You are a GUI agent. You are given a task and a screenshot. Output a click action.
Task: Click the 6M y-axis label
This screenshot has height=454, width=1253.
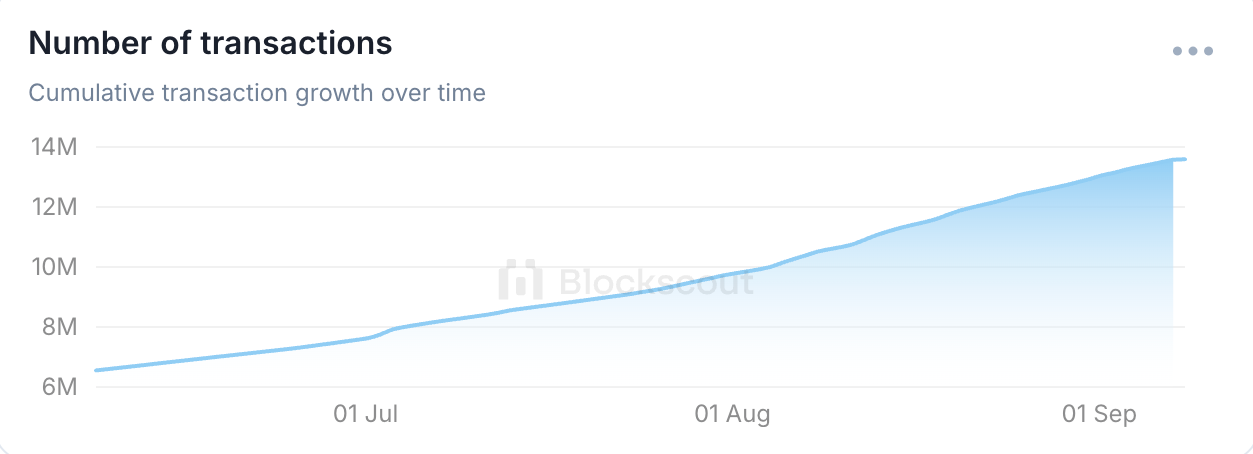click(57, 387)
